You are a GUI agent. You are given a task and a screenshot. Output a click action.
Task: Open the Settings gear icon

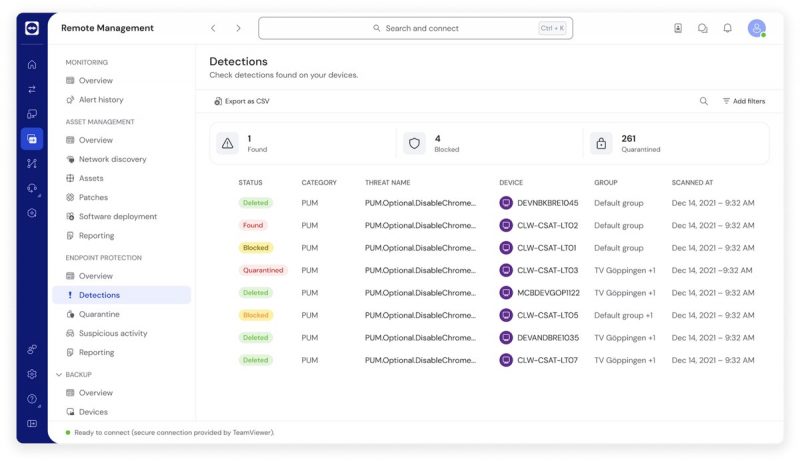(x=32, y=374)
